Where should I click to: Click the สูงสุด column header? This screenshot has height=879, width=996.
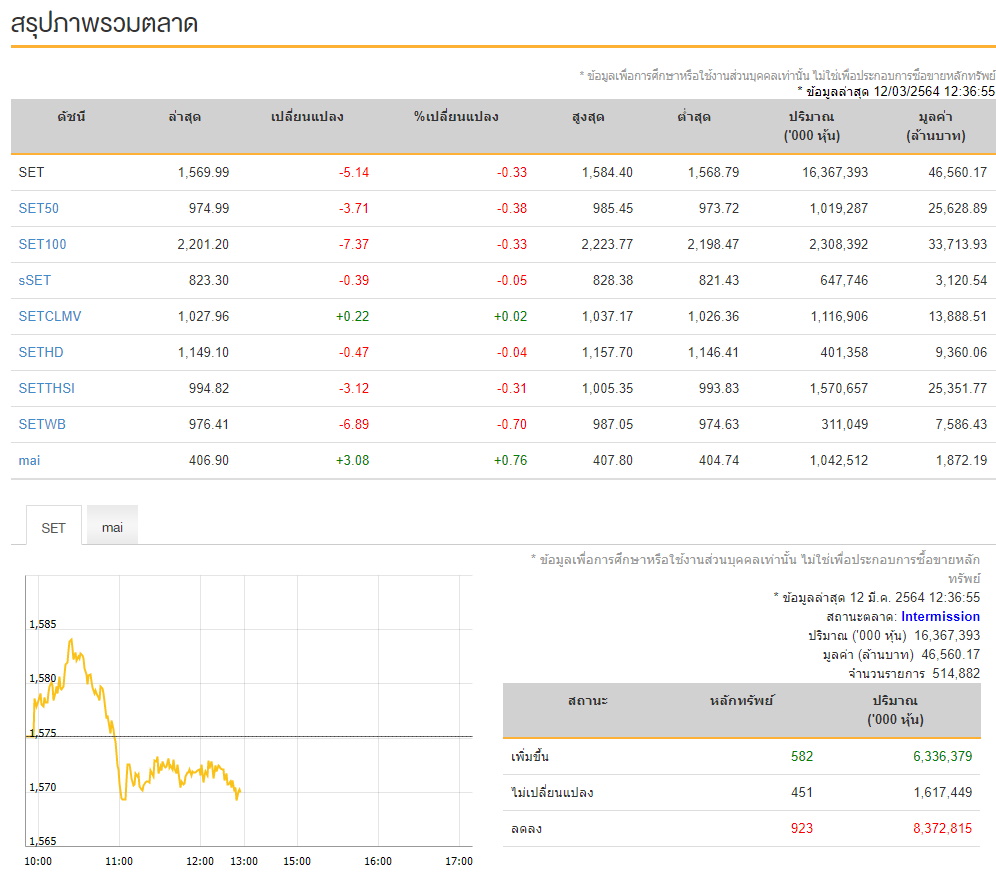click(588, 117)
